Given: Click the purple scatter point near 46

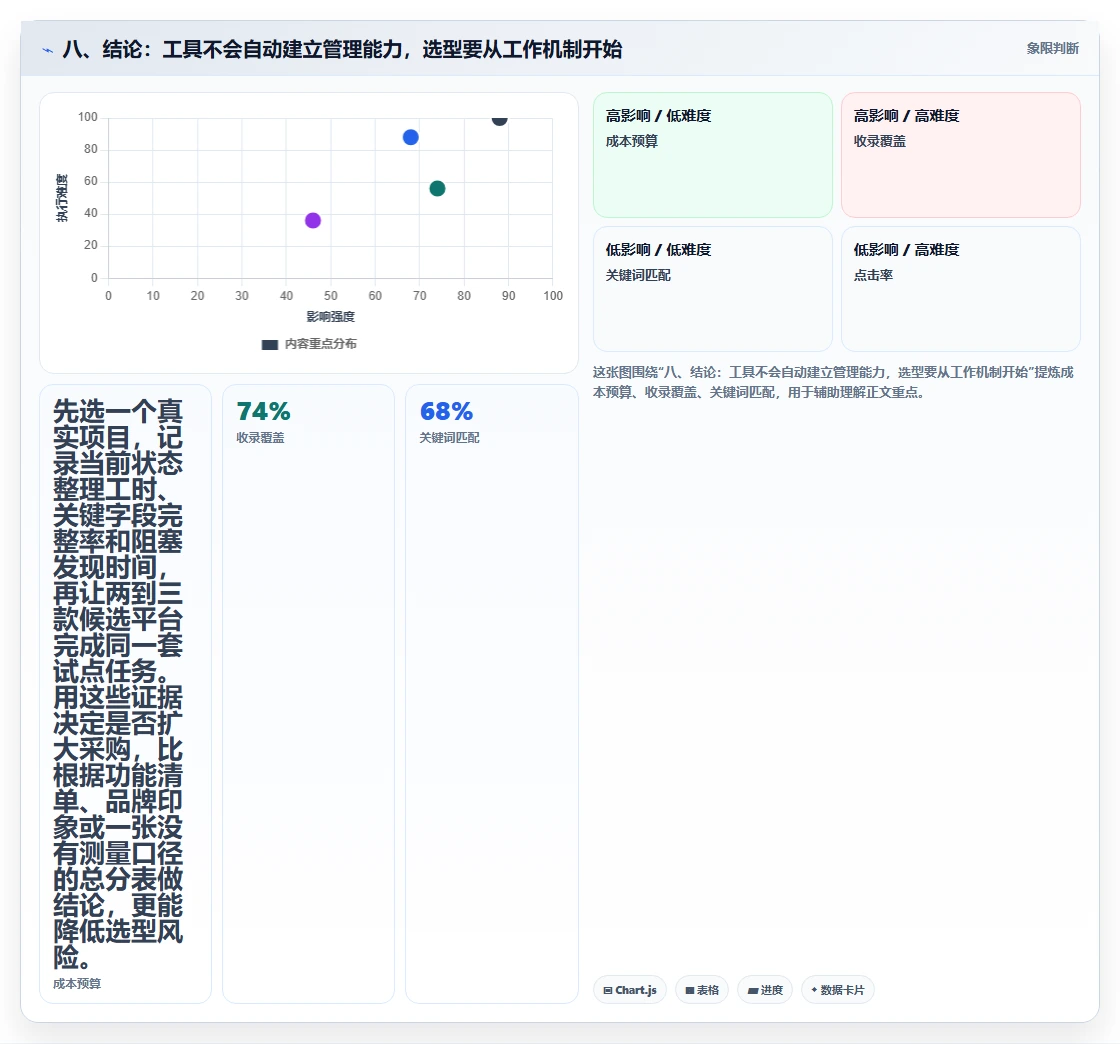Looking at the screenshot, I should click(x=313, y=221).
